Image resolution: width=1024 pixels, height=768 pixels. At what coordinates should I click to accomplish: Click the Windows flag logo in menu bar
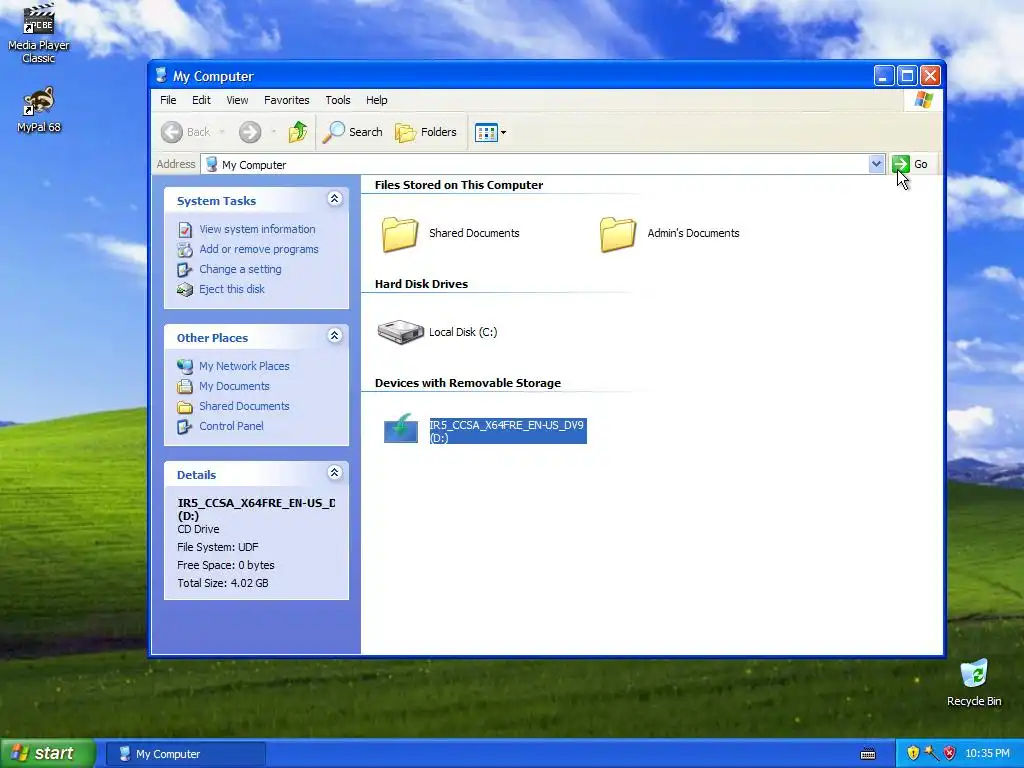coord(923,100)
